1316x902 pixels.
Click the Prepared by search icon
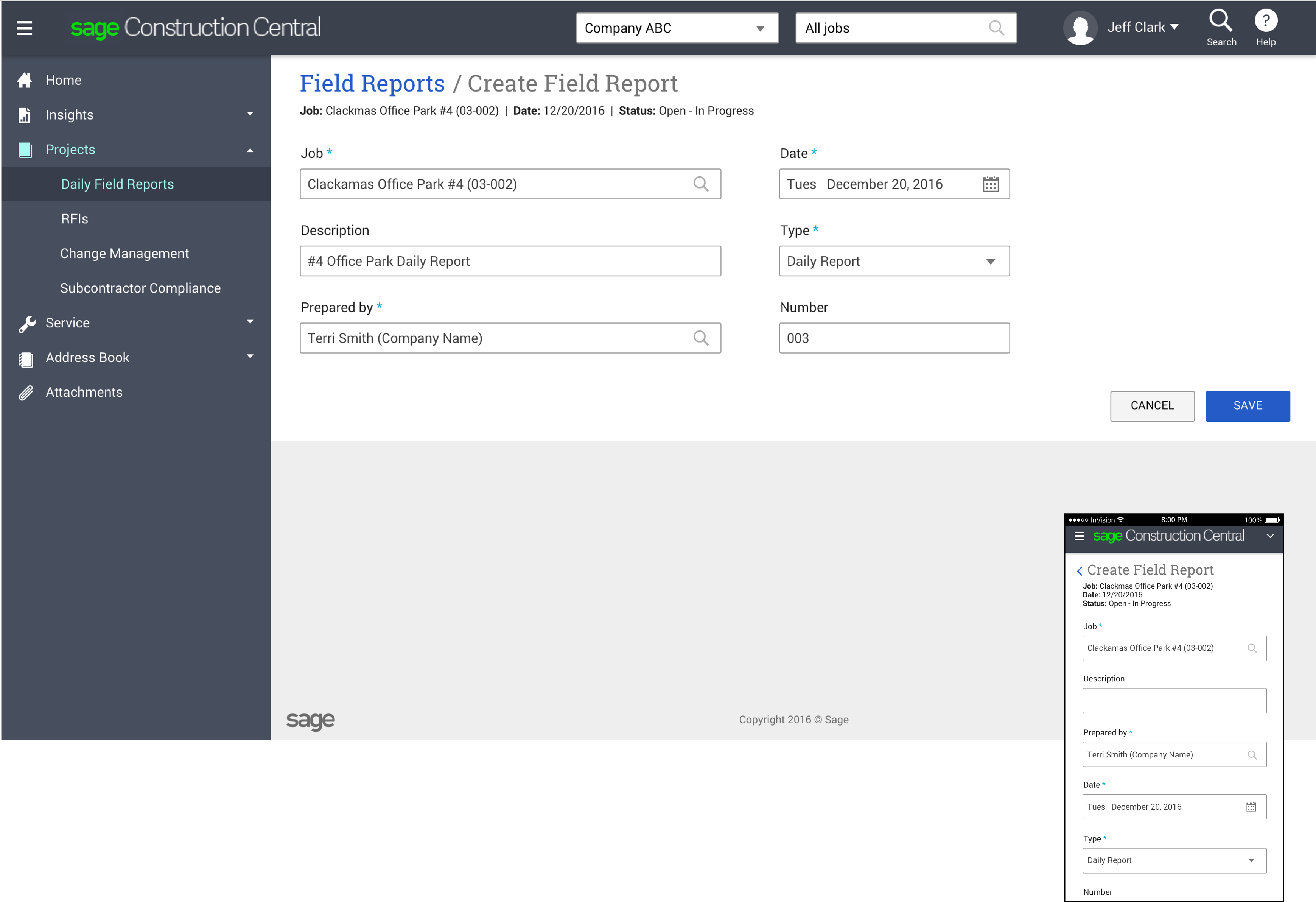point(700,338)
